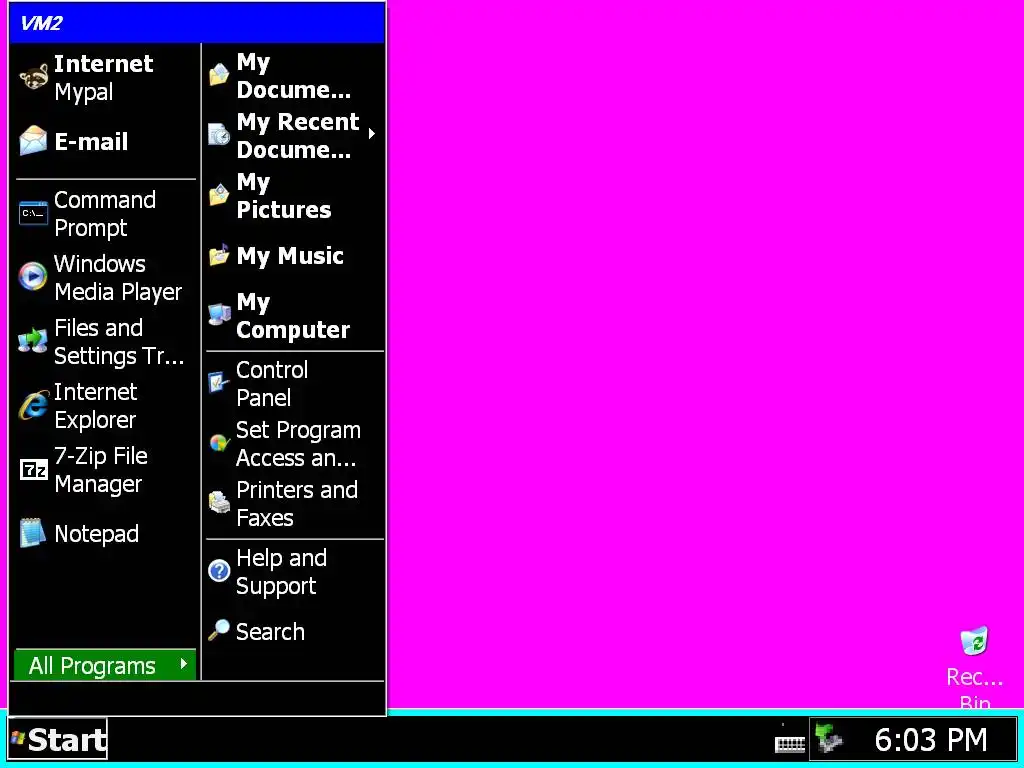Image resolution: width=1024 pixels, height=768 pixels.
Task: Click the VM2 user name header
Action: (42, 24)
